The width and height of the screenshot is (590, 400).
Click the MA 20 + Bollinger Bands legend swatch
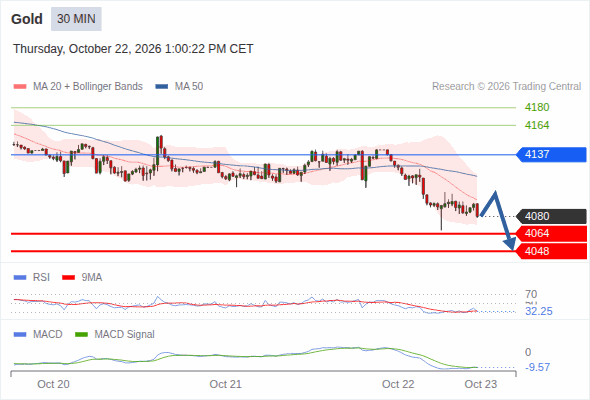click(20, 87)
